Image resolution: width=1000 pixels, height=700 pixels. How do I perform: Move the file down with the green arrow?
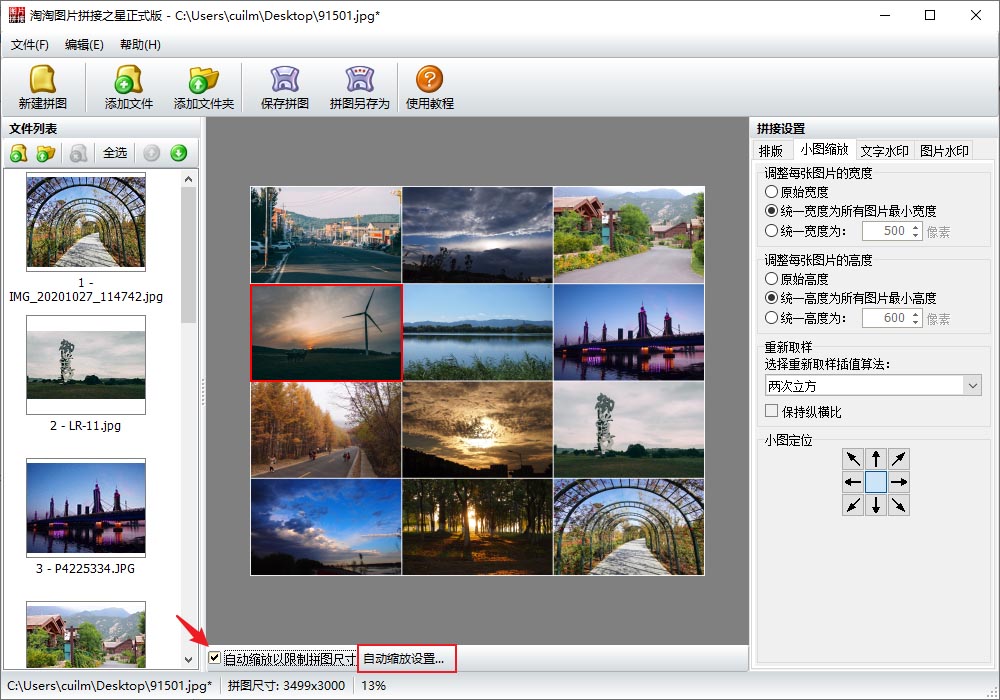click(x=179, y=153)
